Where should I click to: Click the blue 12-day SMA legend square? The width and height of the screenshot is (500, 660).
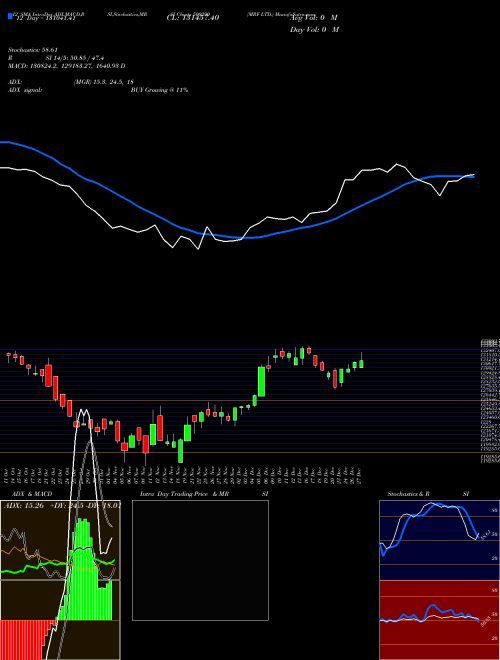[10, 16]
